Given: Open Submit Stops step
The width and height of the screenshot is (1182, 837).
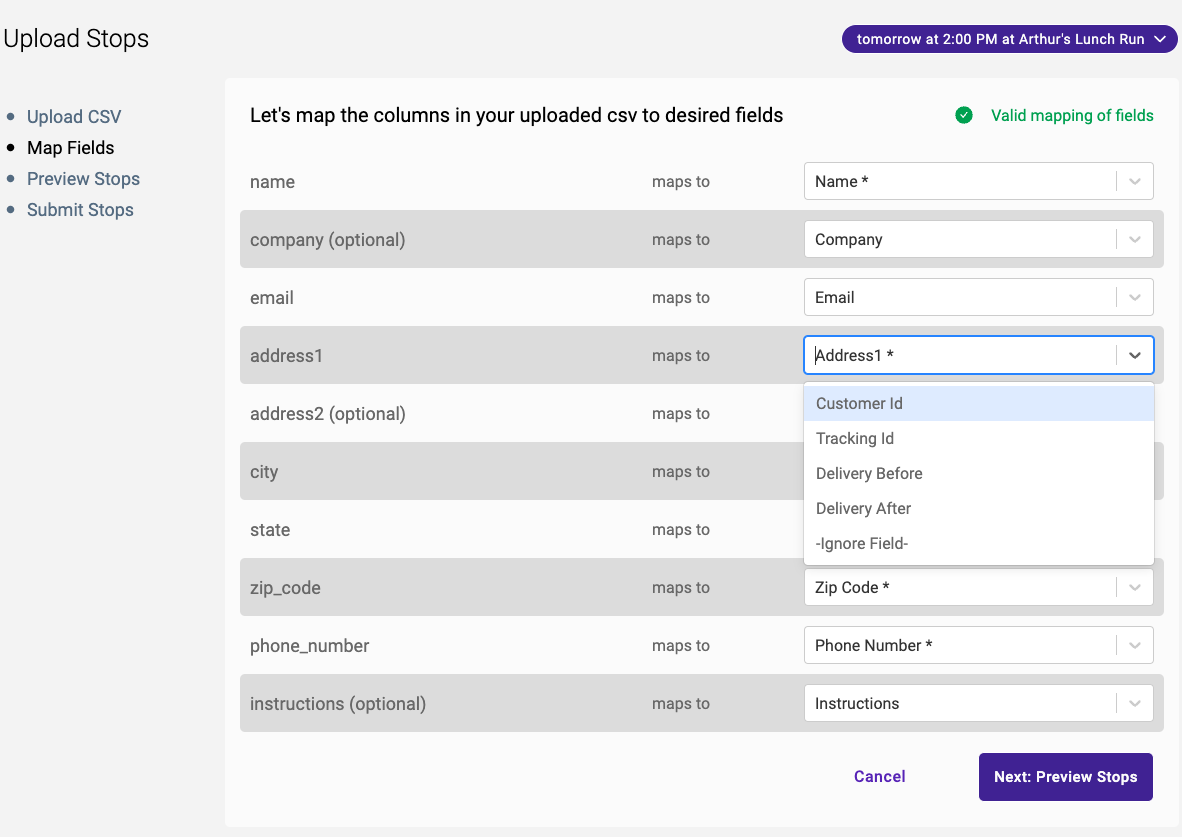Looking at the screenshot, I should coord(81,210).
